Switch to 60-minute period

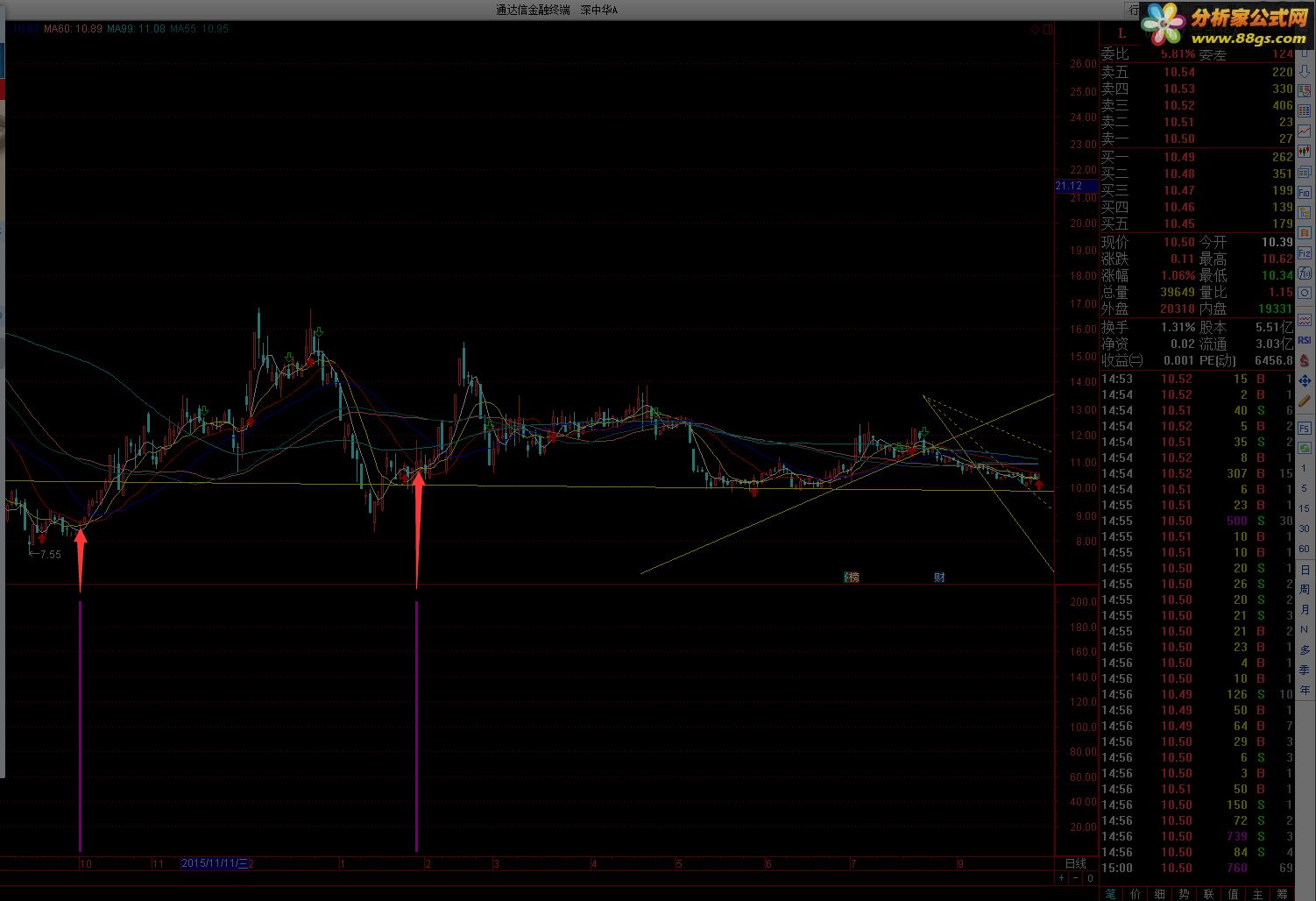1305,550
